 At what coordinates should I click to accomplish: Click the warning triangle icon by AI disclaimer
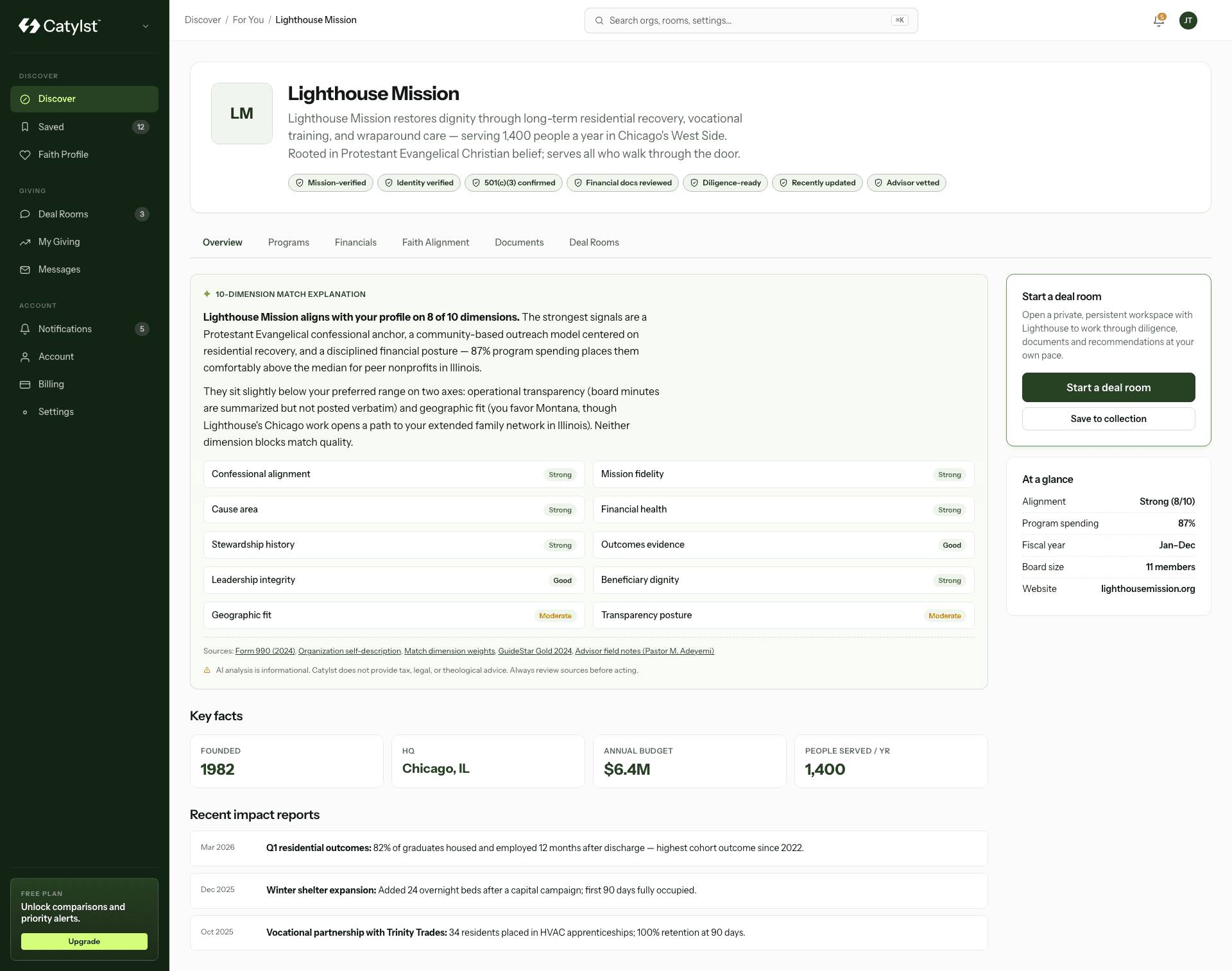pos(207,670)
